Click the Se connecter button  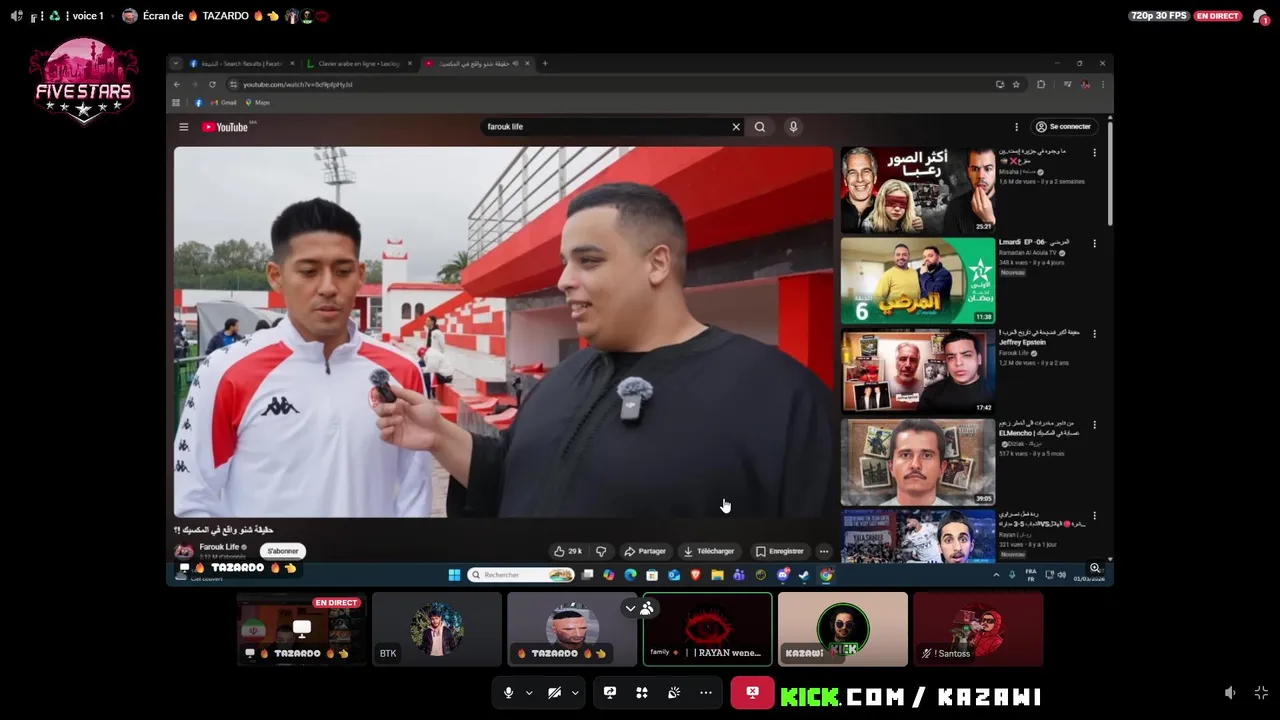1063,127
